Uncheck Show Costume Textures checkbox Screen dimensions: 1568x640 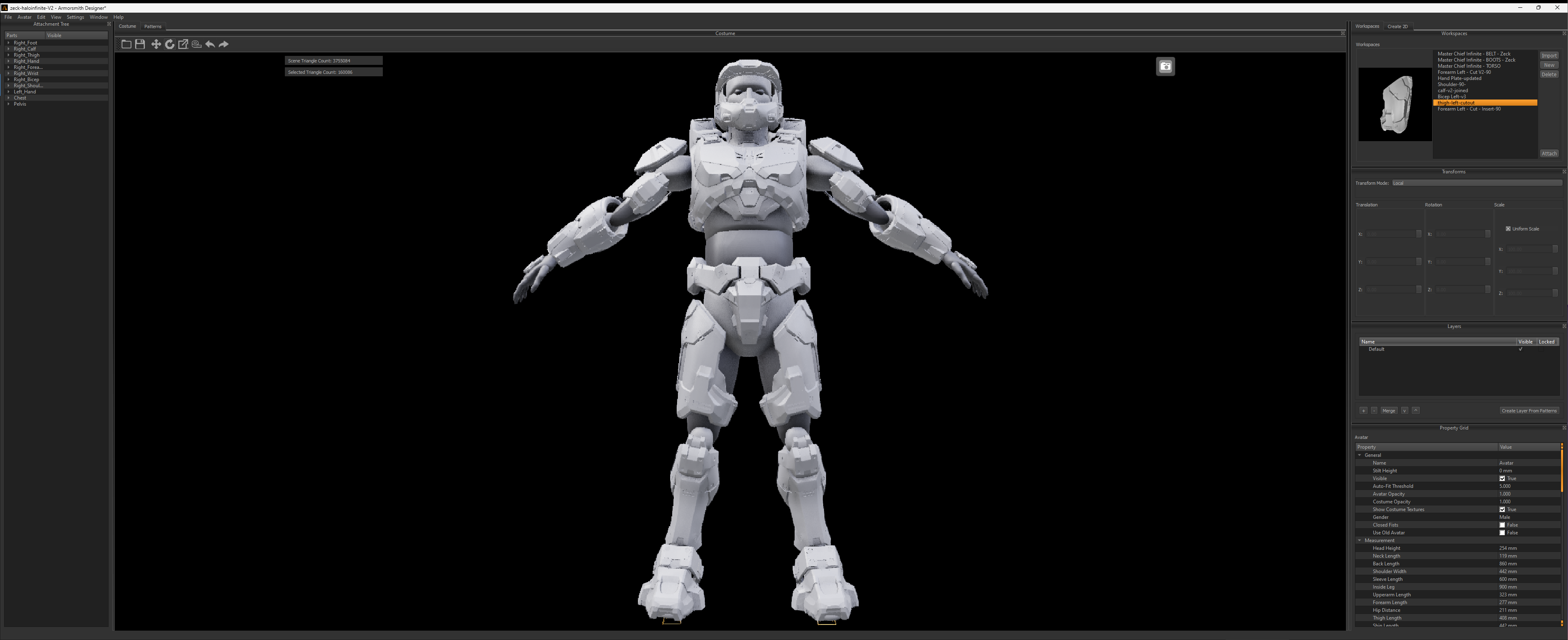[1501, 509]
